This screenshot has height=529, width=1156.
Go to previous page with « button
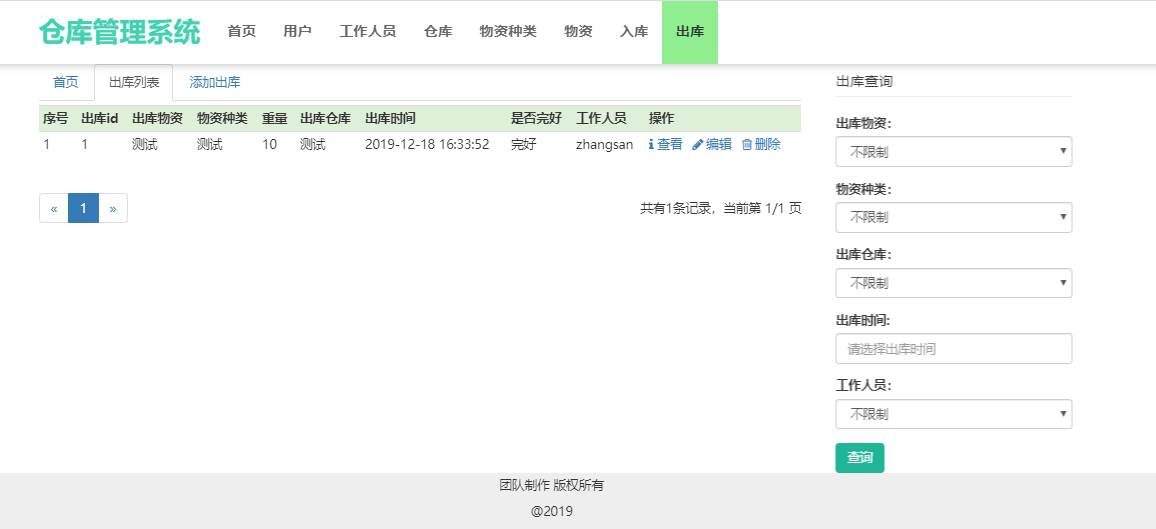54,208
